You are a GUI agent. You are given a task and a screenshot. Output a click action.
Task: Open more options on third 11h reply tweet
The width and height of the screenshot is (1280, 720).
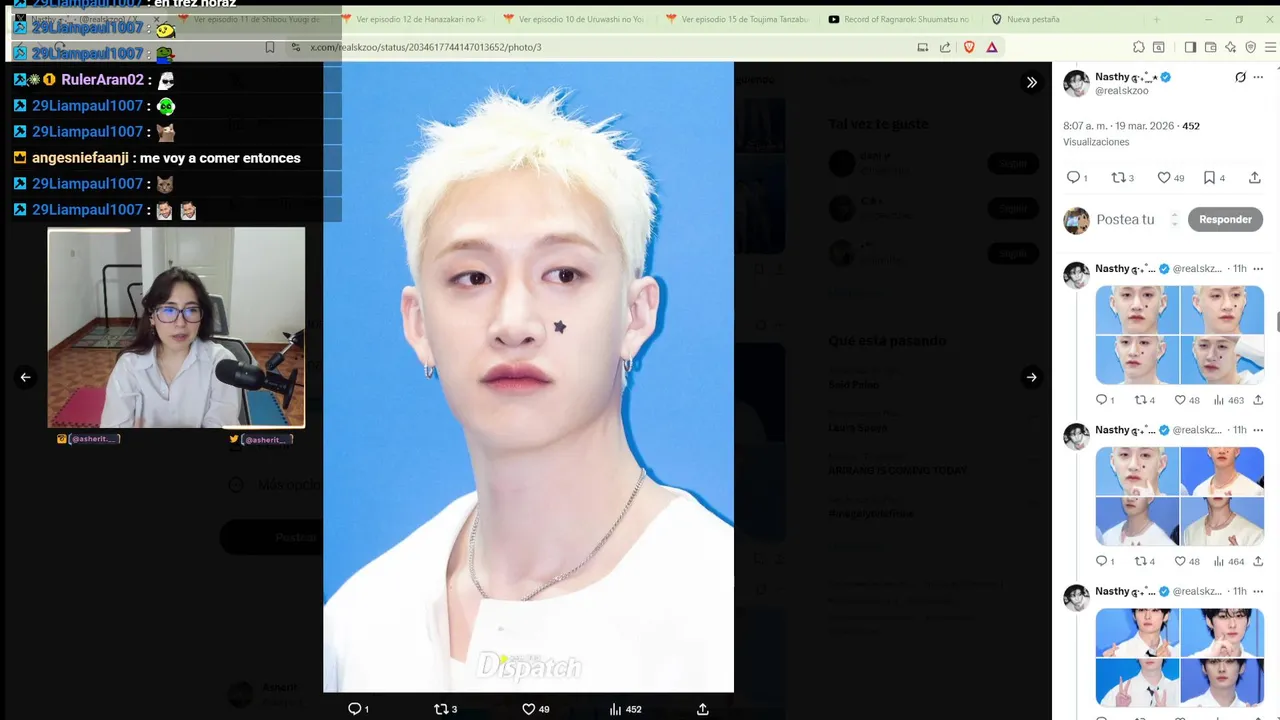click(1258, 591)
